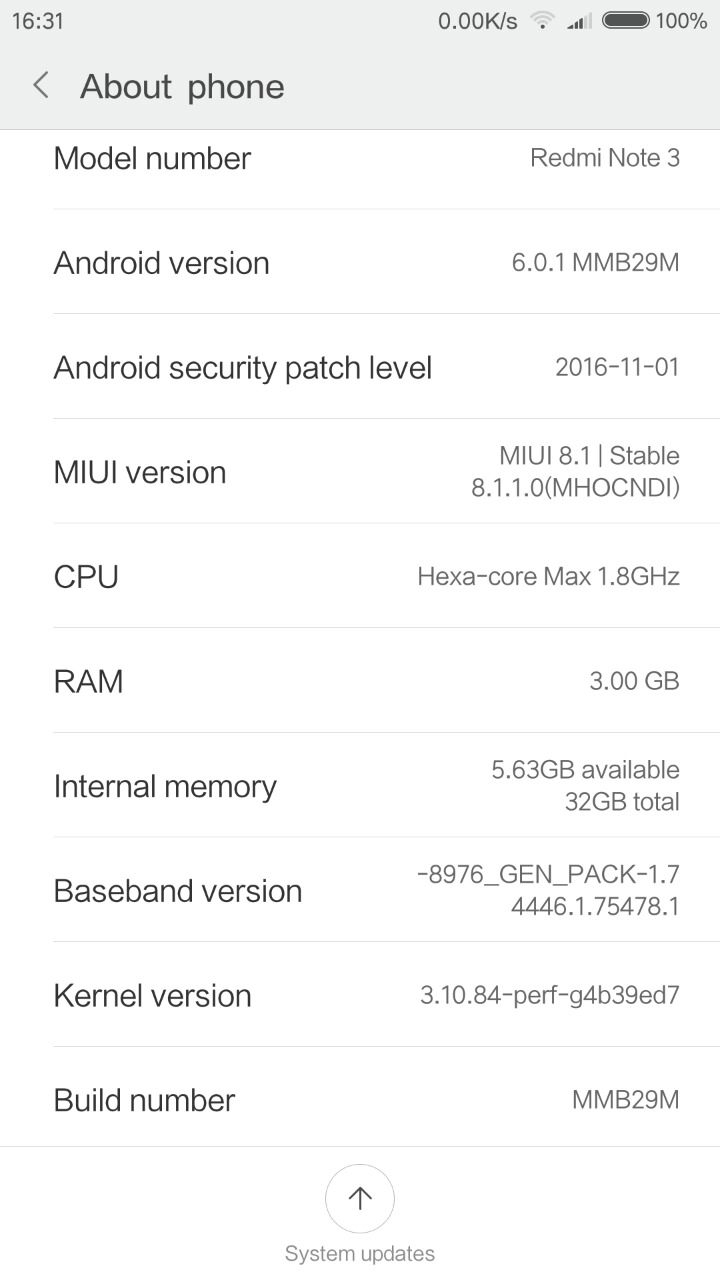Image resolution: width=720 pixels, height=1280 pixels.
Task: Tap the Wi-Fi status icon
Action: pos(543,21)
